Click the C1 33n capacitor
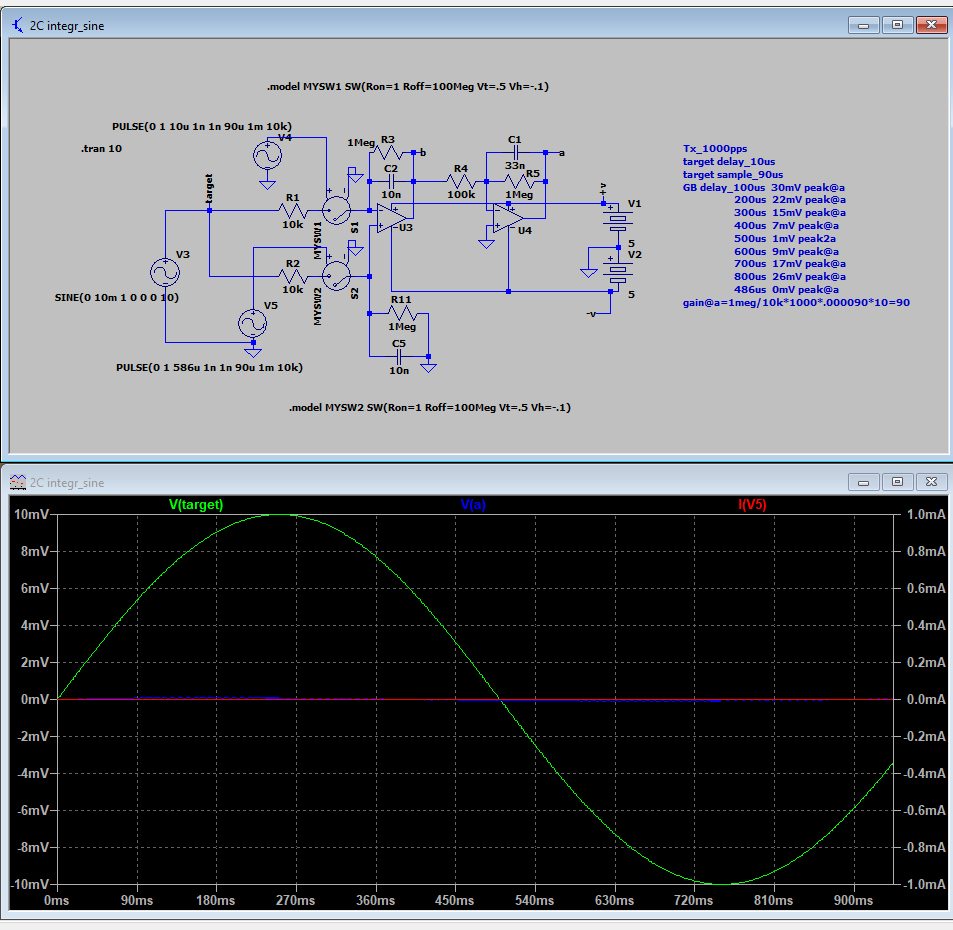The width and height of the screenshot is (953, 930). pos(514,153)
